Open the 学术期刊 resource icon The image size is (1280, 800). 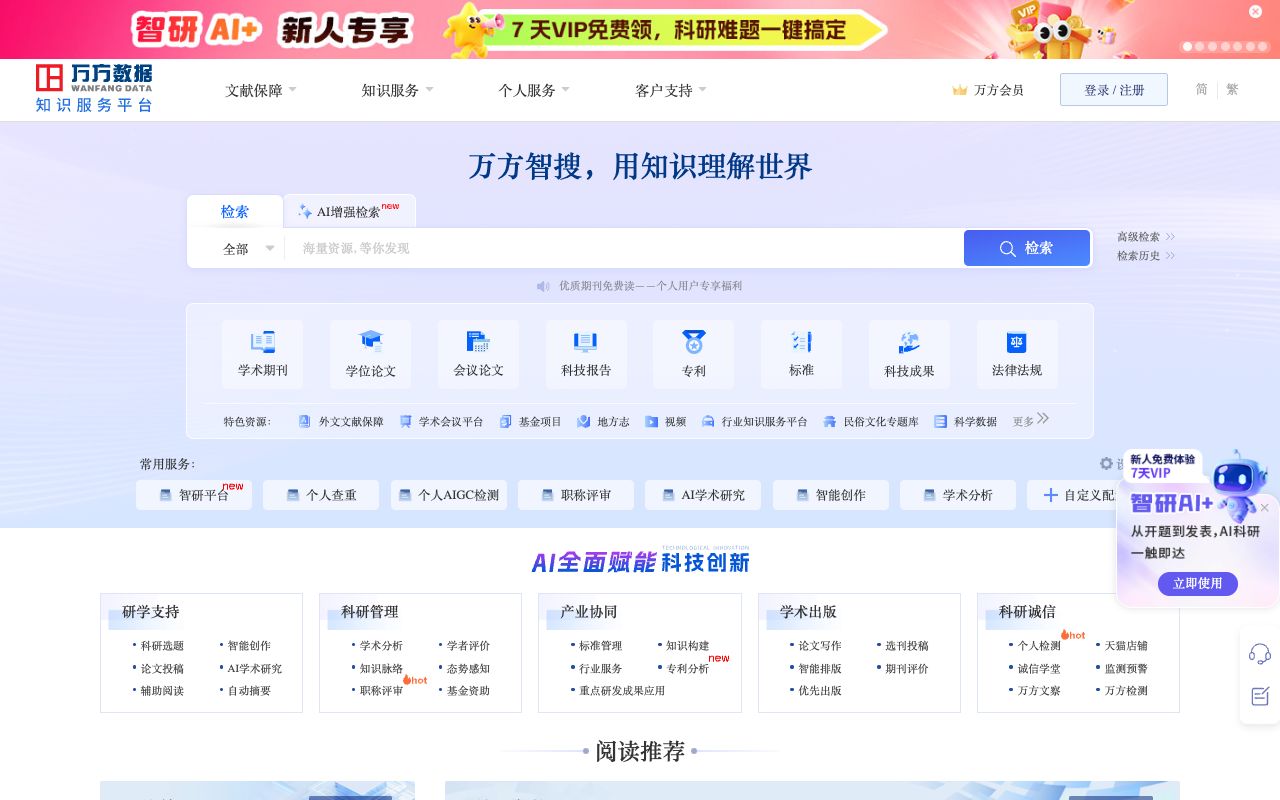point(262,353)
